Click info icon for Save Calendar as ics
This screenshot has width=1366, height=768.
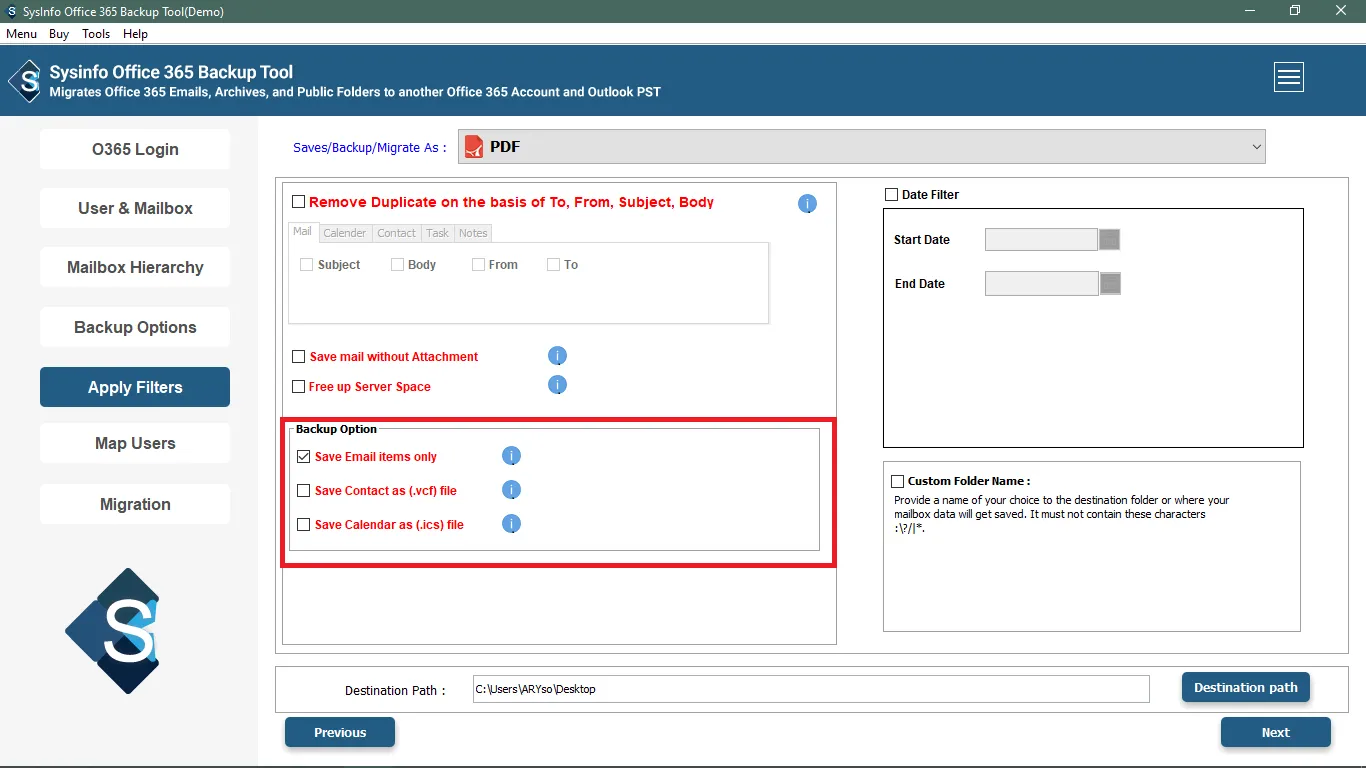(511, 524)
